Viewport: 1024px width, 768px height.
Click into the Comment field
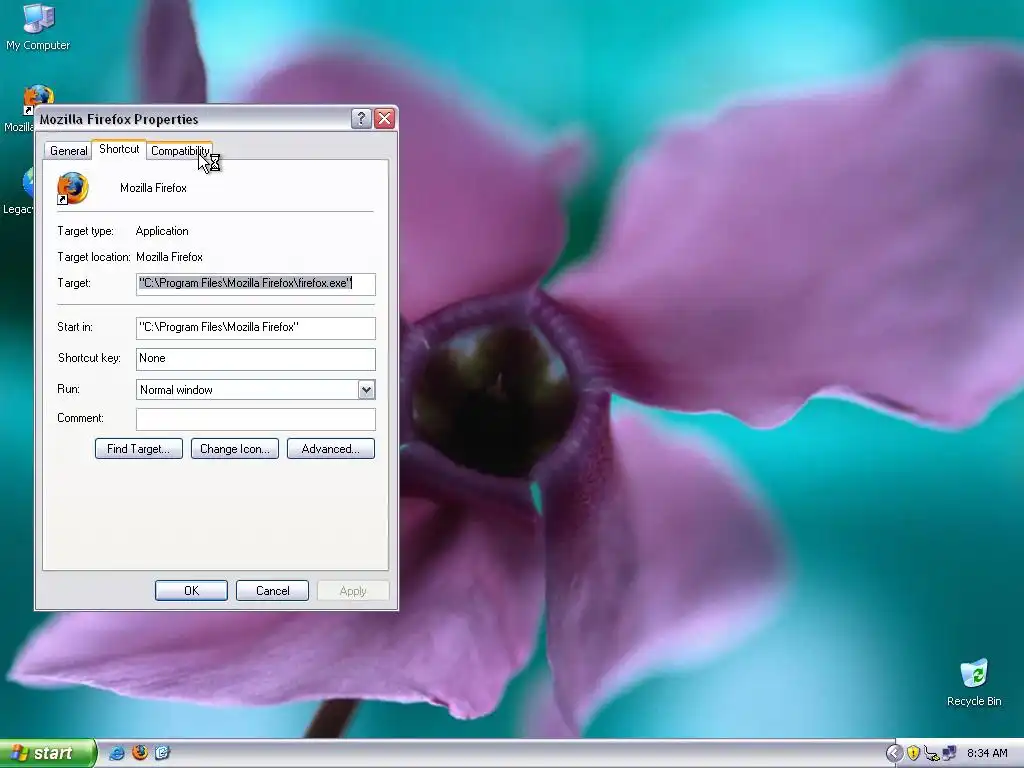coord(255,419)
